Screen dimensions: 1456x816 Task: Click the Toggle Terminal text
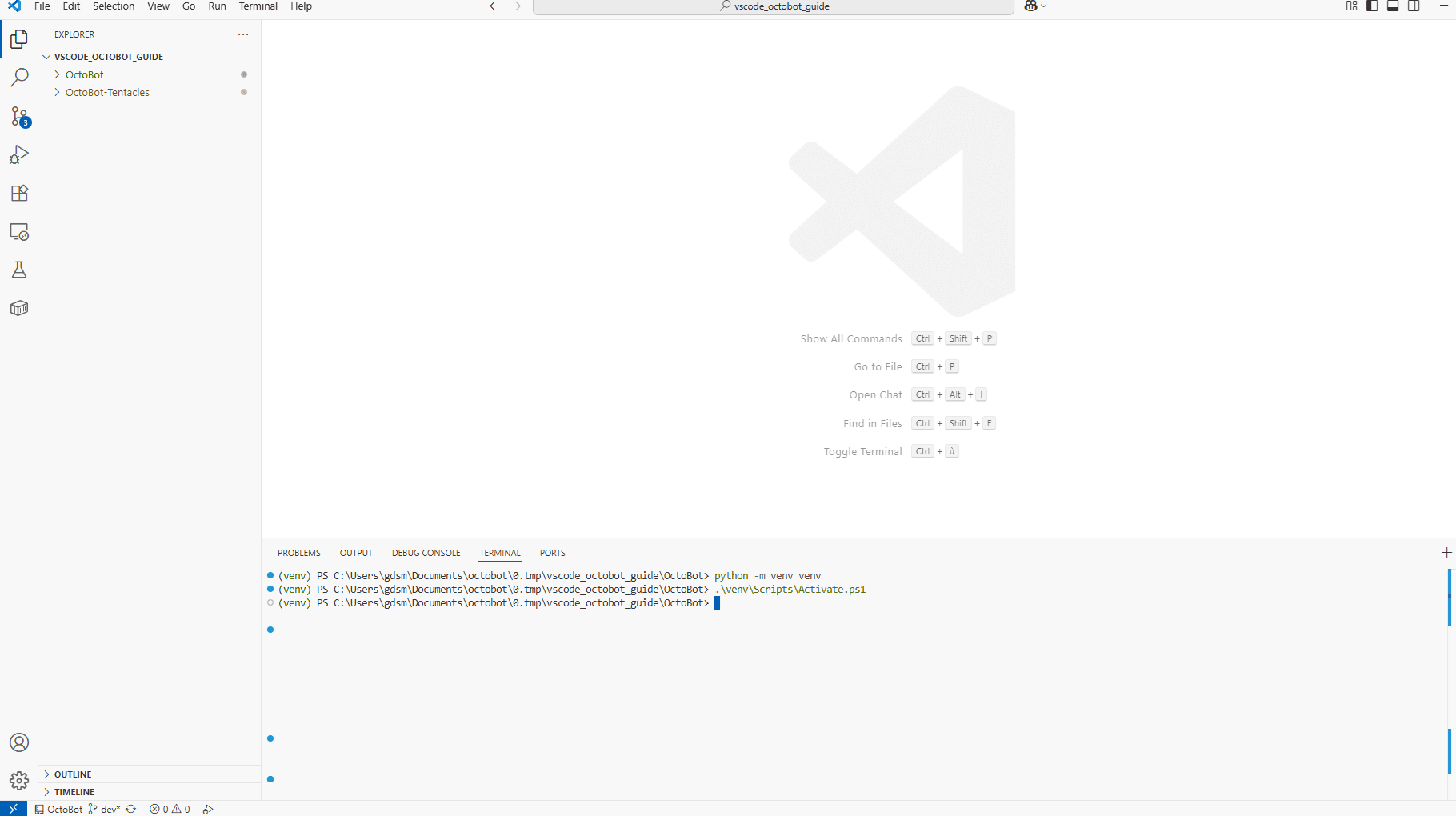[x=862, y=452]
